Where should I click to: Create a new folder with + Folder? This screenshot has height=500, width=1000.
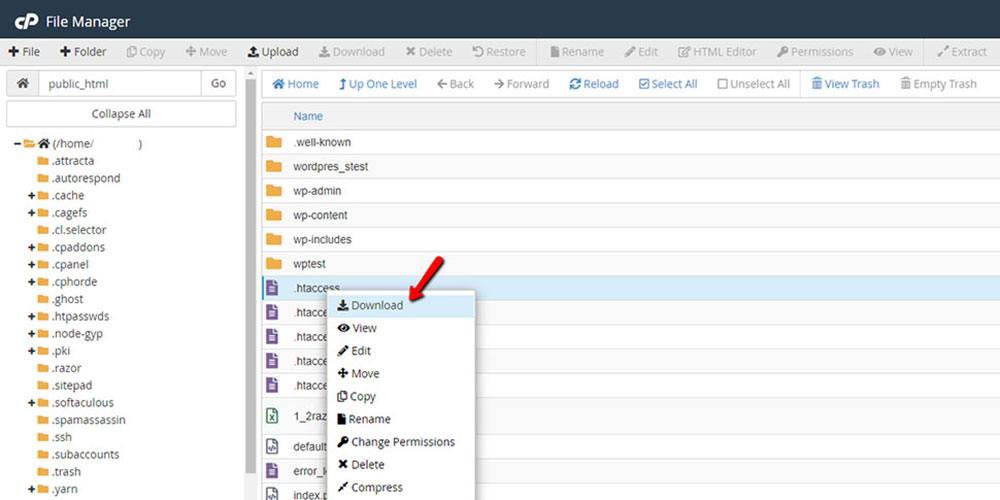[83, 52]
